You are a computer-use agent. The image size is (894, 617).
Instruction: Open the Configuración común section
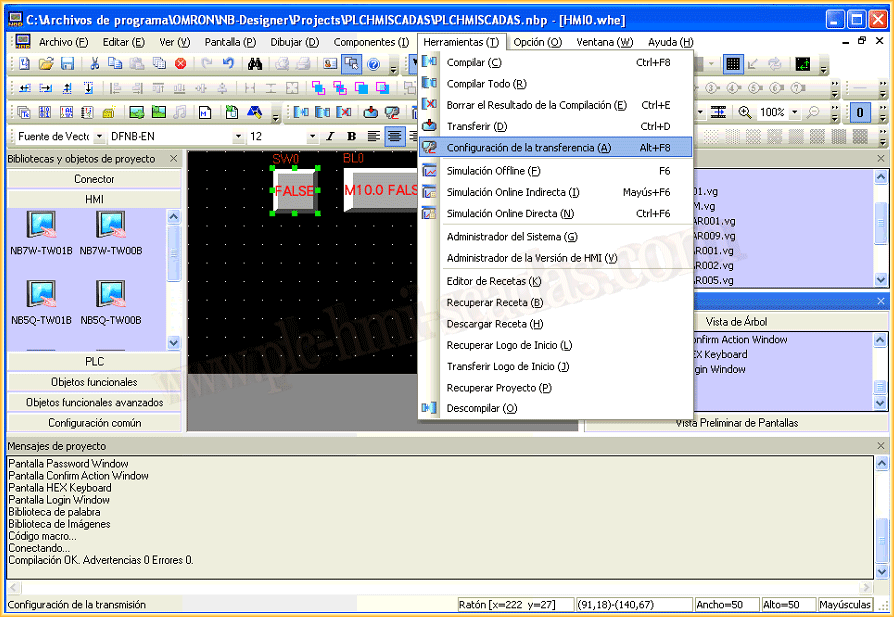coord(94,423)
